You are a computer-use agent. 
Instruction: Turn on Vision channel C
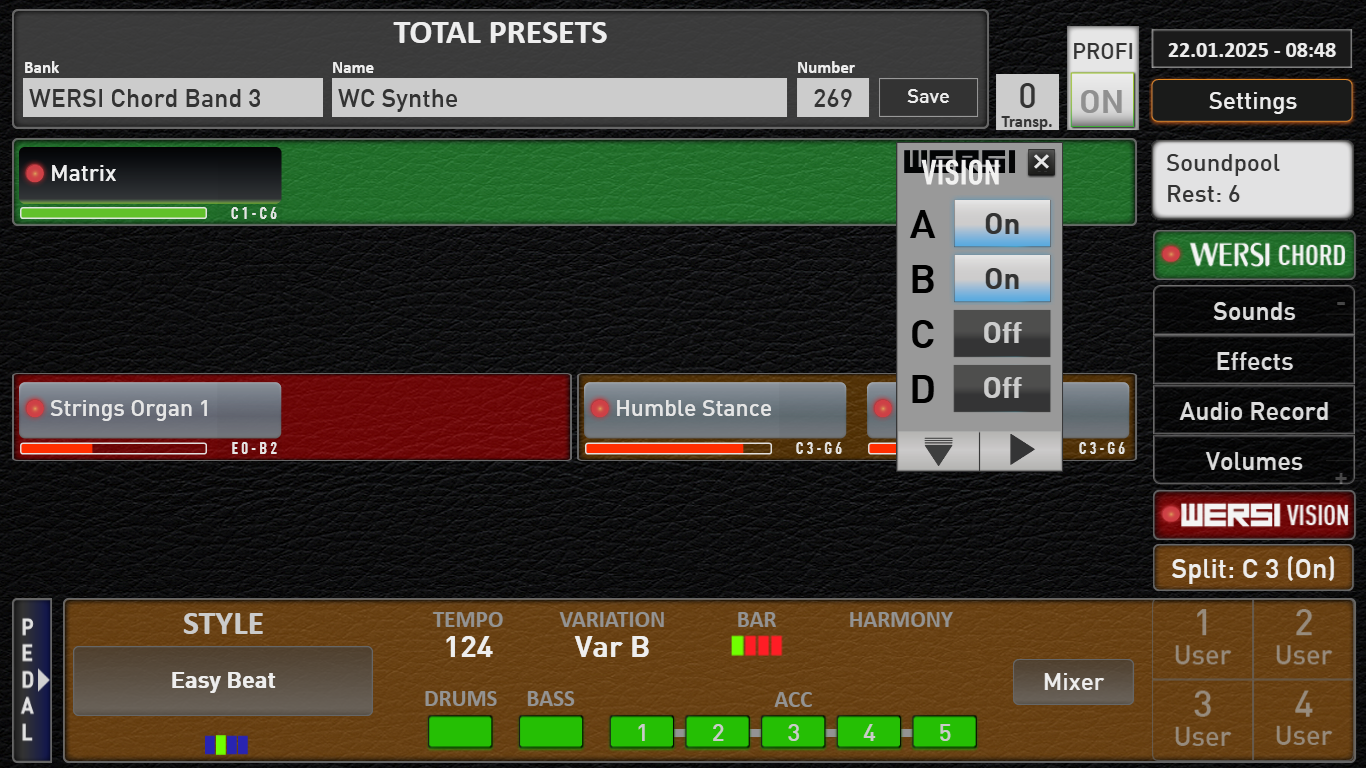click(x=1002, y=333)
